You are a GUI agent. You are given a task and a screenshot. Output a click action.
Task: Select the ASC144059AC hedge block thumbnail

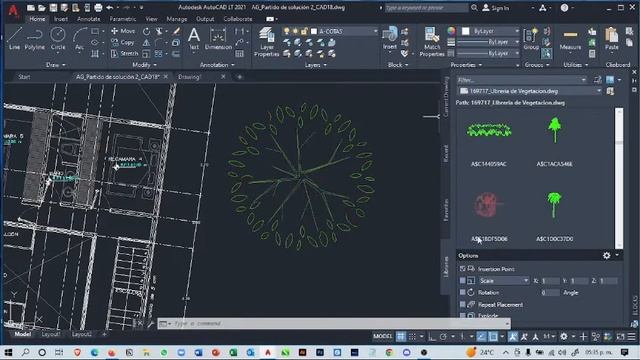(x=489, y=130)
